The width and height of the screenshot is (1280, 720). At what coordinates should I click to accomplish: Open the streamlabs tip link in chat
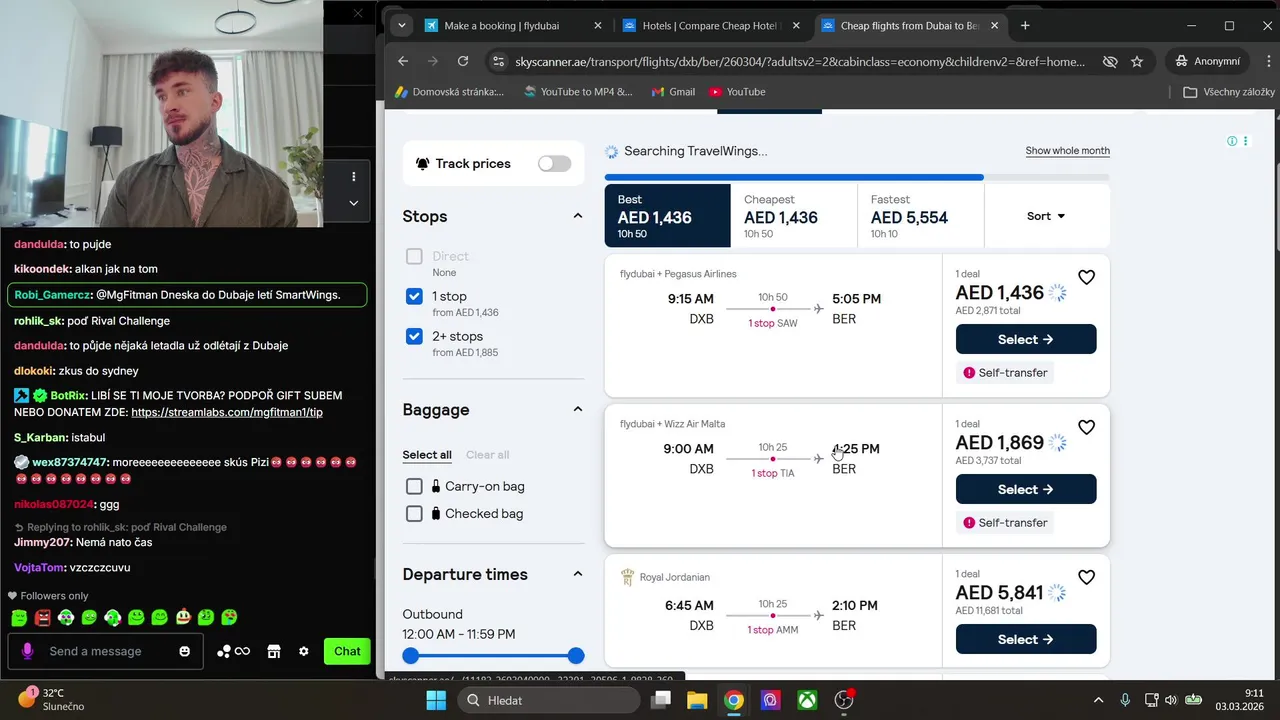tap(227, 412)
